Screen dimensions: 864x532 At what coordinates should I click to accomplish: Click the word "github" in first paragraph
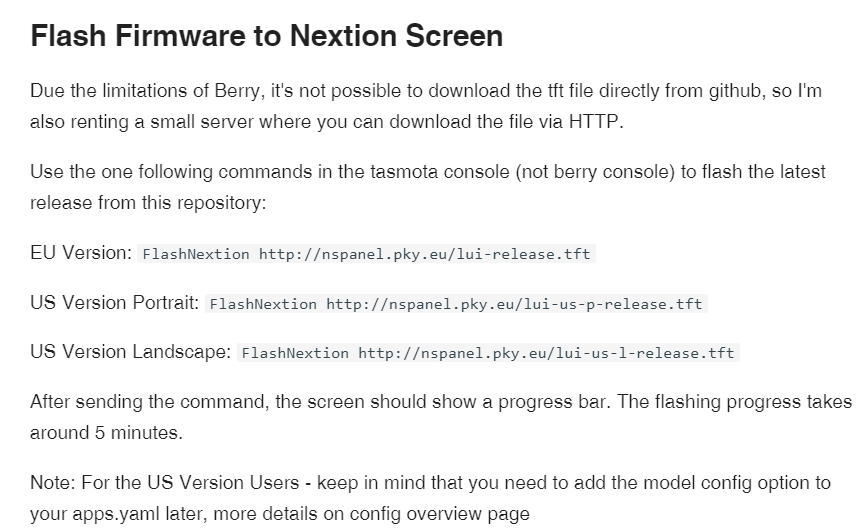click(726, 90)
